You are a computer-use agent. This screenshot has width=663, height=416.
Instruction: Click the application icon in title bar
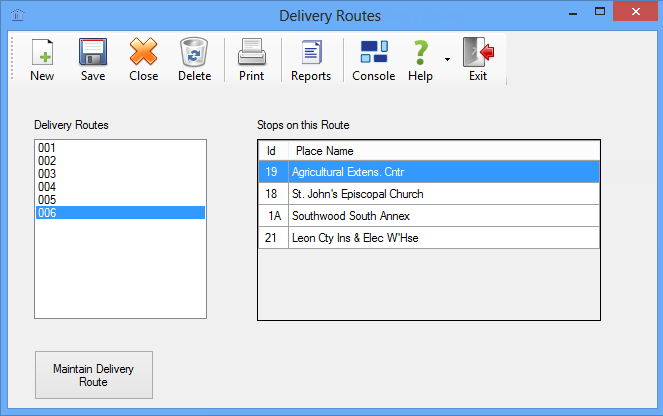click(18, 15)
